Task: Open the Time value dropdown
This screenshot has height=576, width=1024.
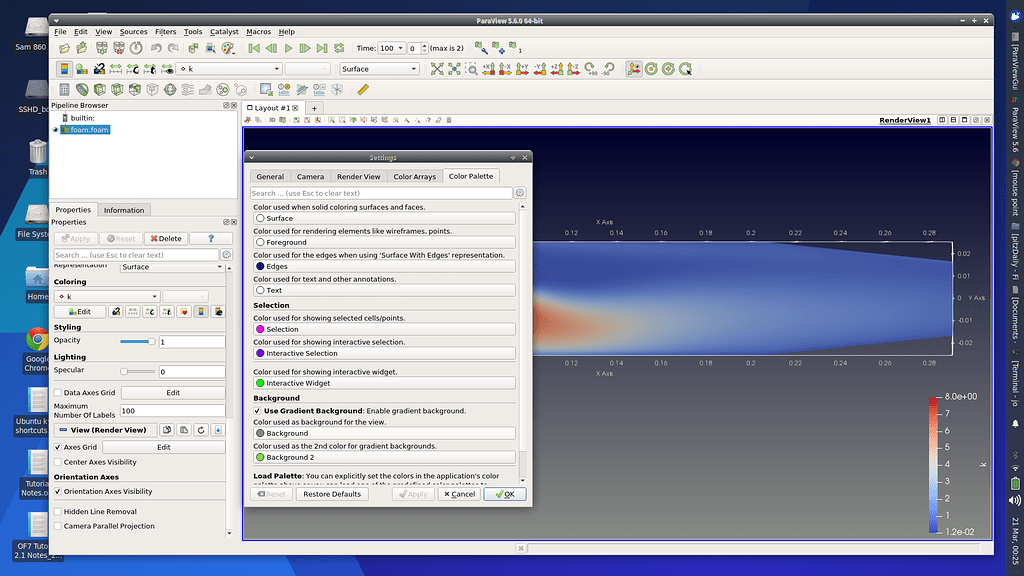Action: click(392, 48)
